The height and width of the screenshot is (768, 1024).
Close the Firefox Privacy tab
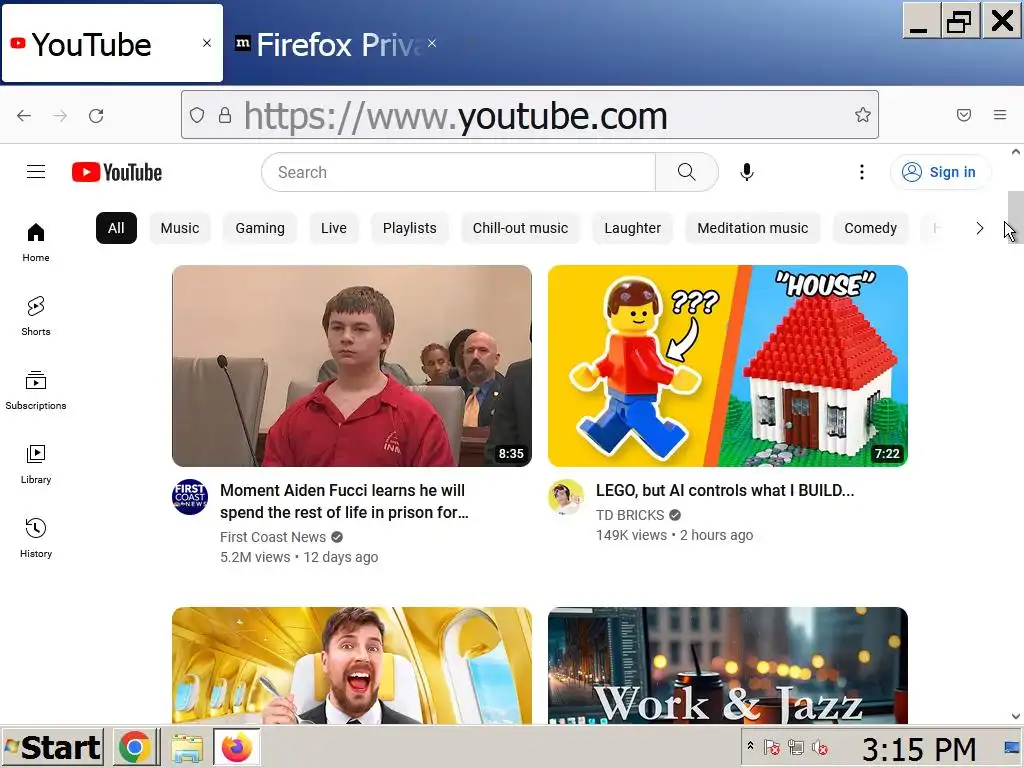tap(432, 43)
